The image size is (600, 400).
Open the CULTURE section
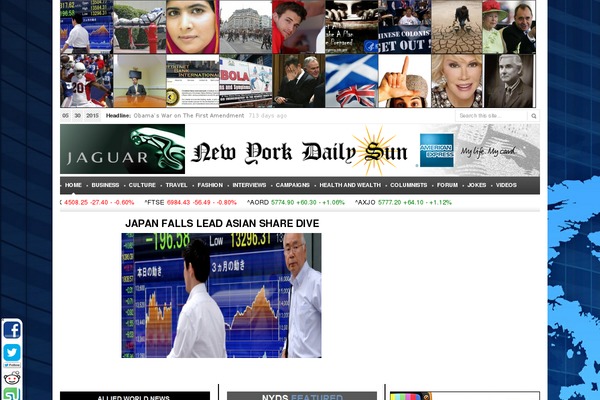(142, 185)
